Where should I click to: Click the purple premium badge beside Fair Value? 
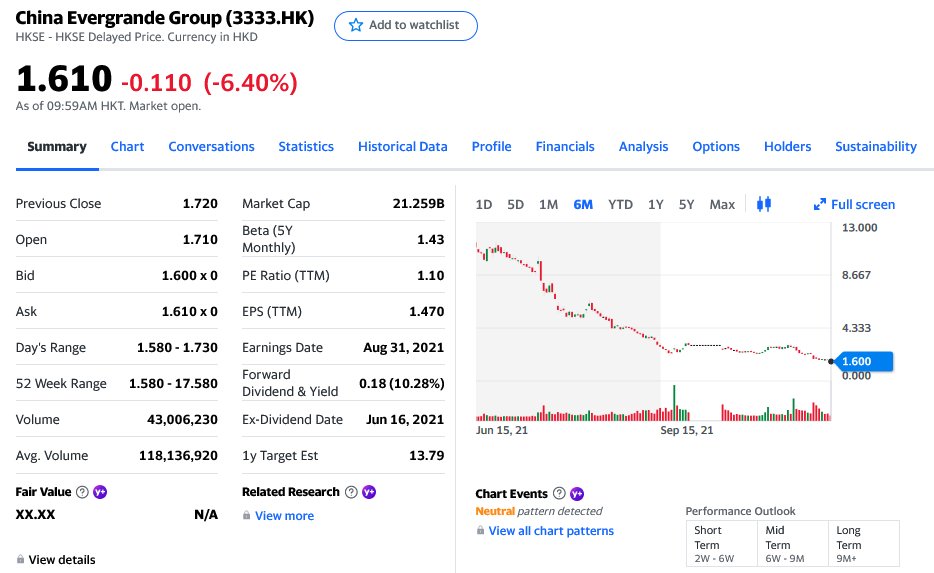[x=100, y=492]
